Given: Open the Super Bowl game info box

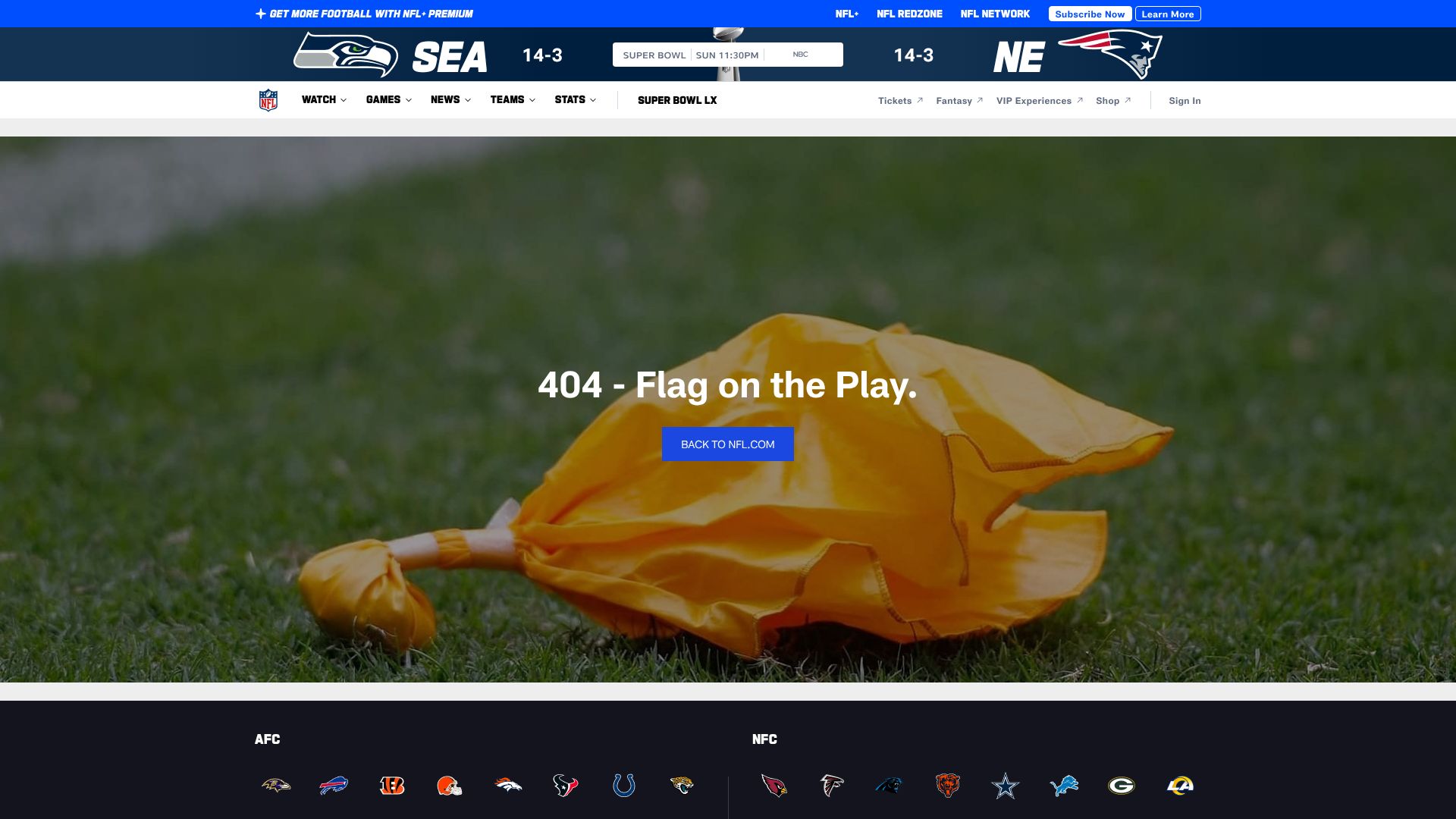Looking at the screenshot, I should [727, 55].
